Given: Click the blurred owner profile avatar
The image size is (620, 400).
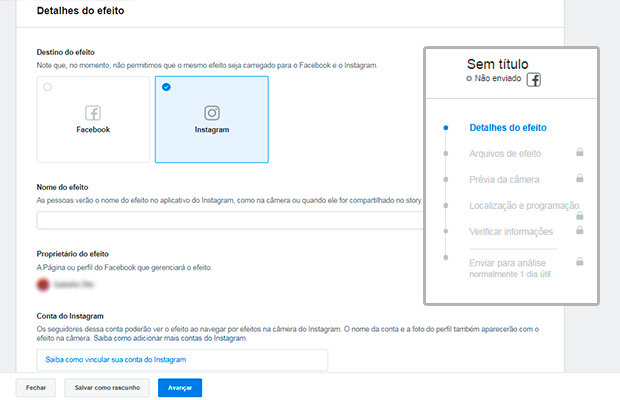Looking at the screenshot, I should (43, 284).
